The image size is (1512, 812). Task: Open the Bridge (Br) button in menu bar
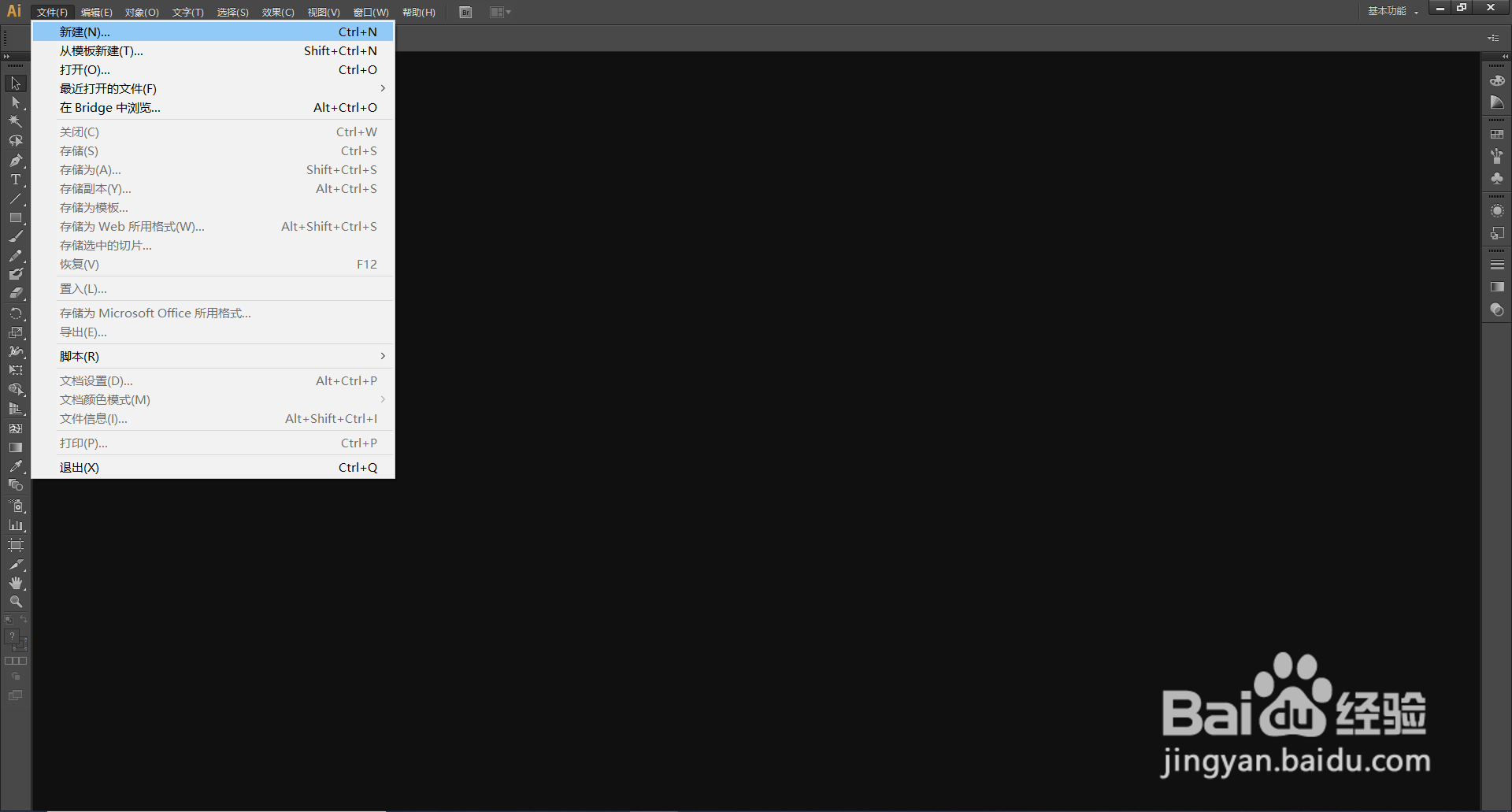(465, 13)
